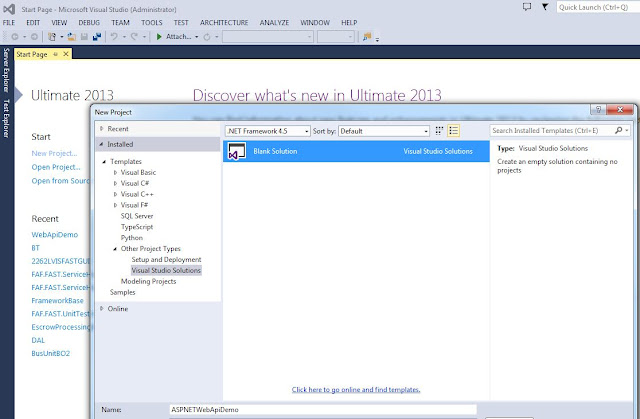
Task: Click the Undo arrow icon
Action: pyautogui.click(x=114, y=37)
